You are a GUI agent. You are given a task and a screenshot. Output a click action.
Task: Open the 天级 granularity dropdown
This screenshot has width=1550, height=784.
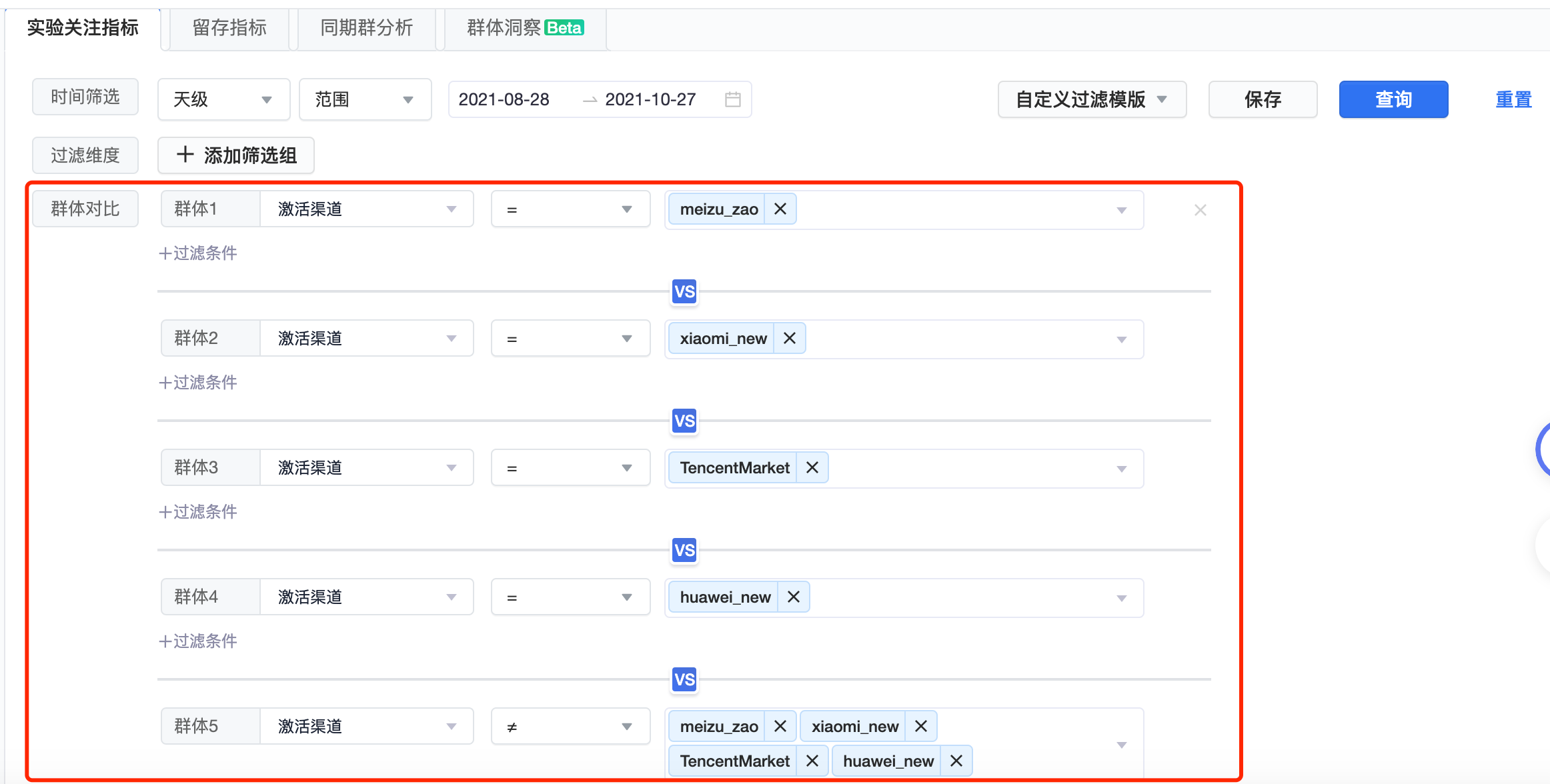click(224, 99)
